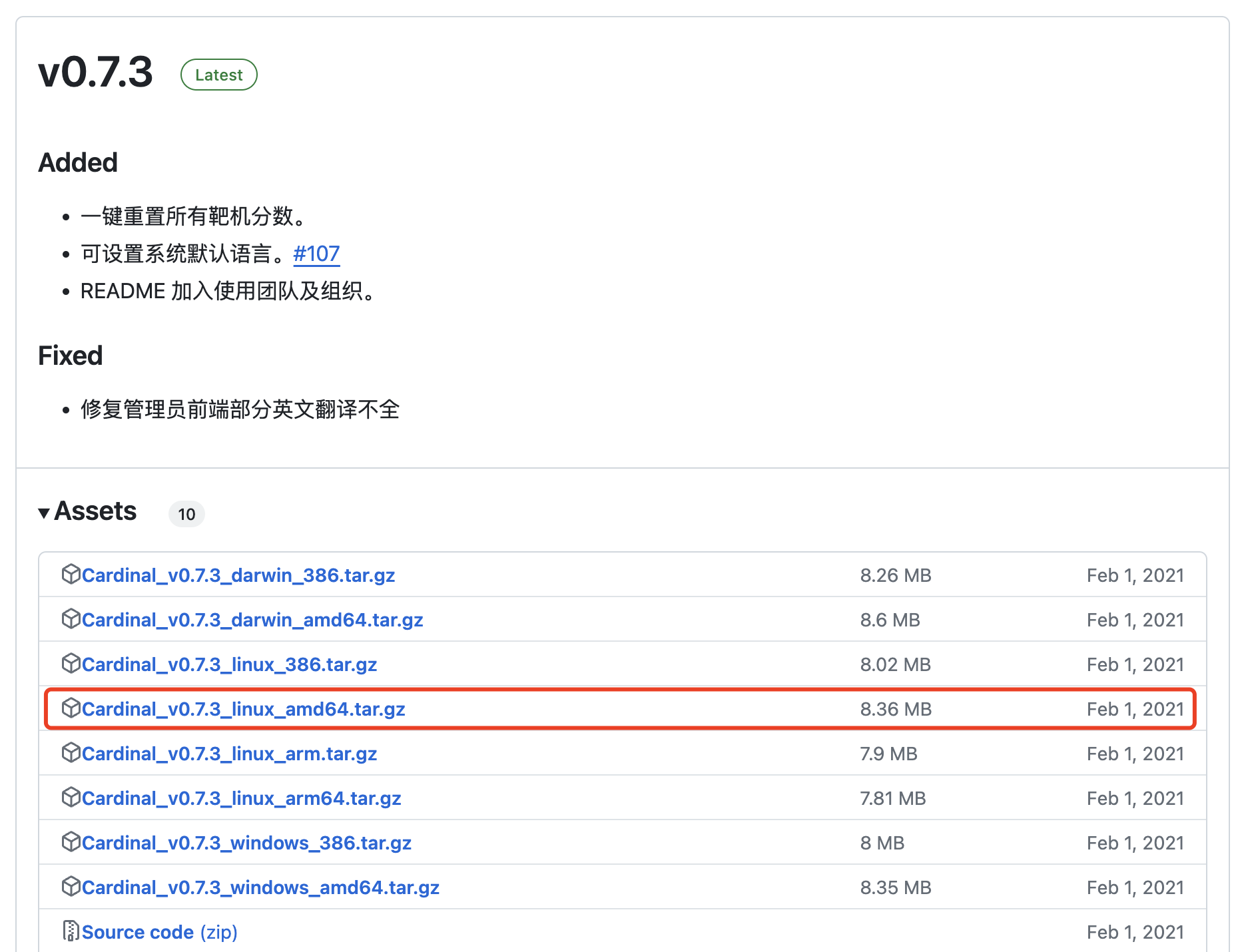Select the 7.81 MB size value
The width and height of the screenshot is (1244, 952).
(x=893, y=798)
